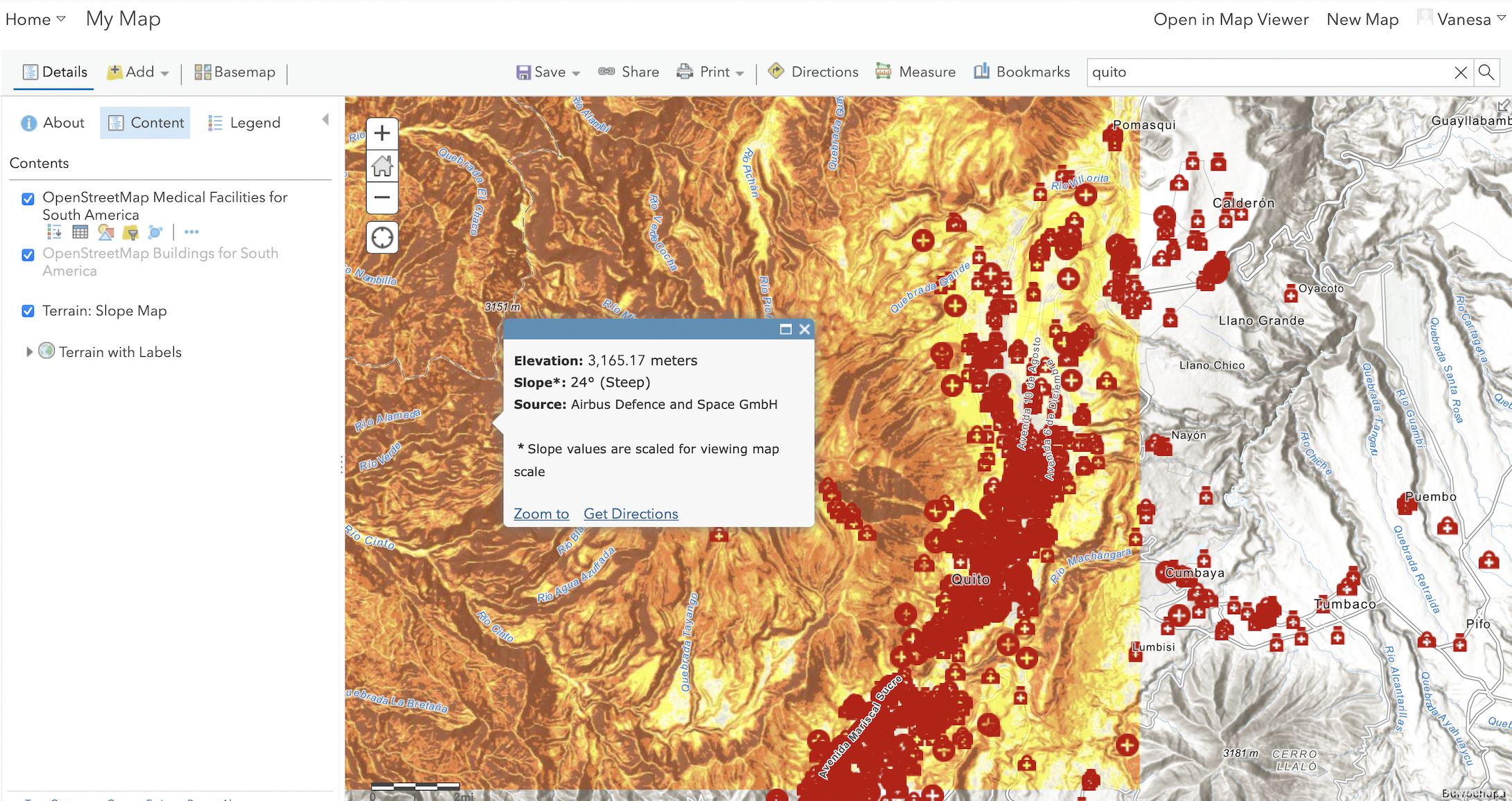Zoom out the map with minus button
This screenshot has height=801, width=1512.
382,197
